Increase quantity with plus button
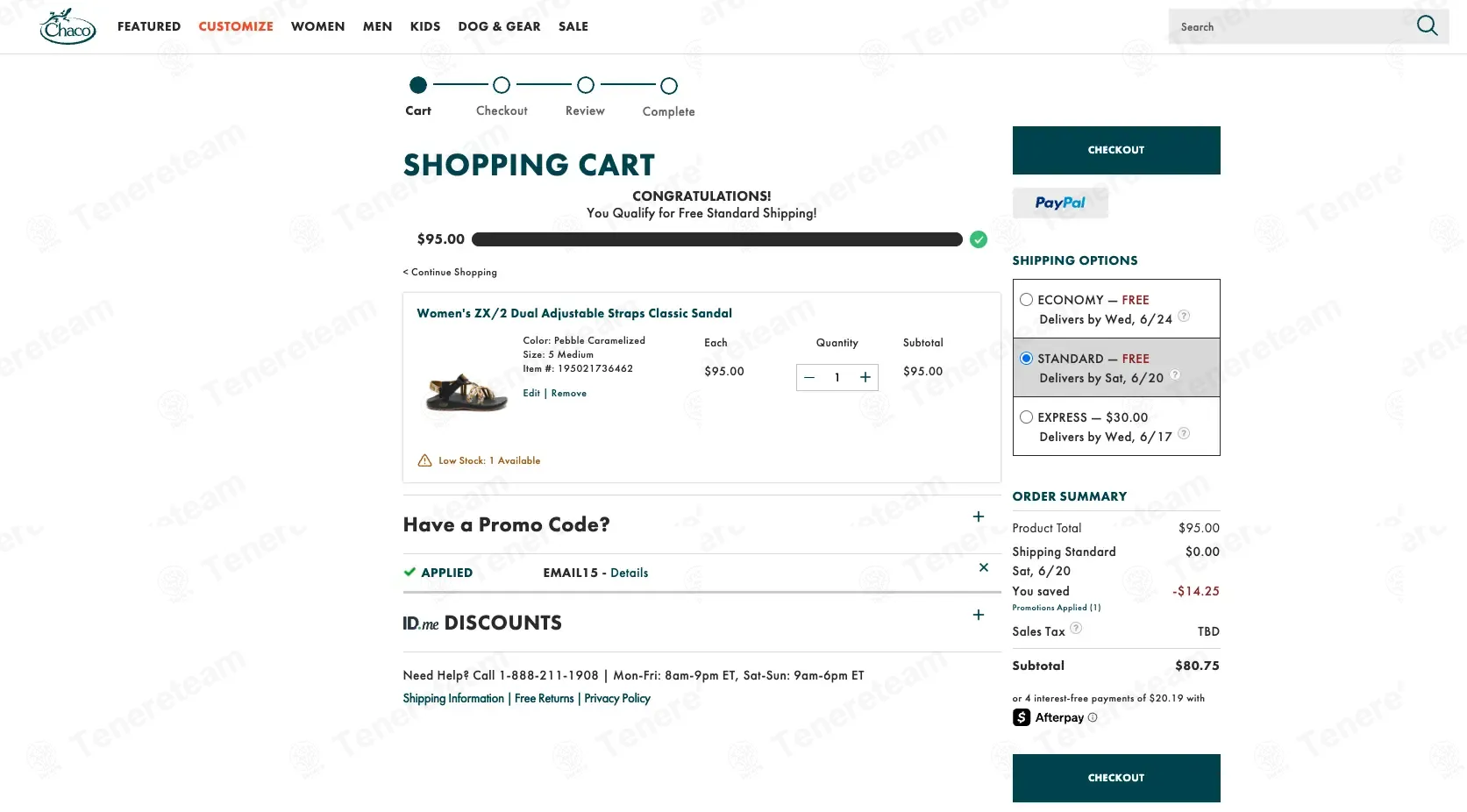This screenshot has height=812, width=1467. tap(865, 377)
